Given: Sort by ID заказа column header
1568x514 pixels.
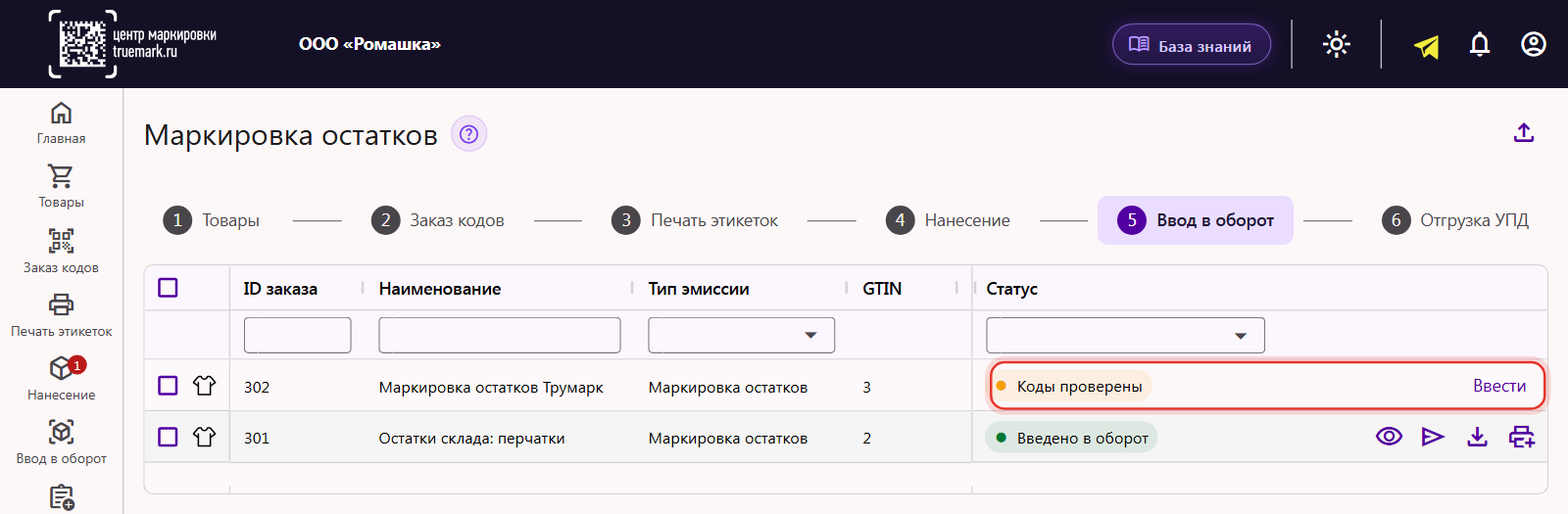Looking at the screenshot, I should point(280,289).
